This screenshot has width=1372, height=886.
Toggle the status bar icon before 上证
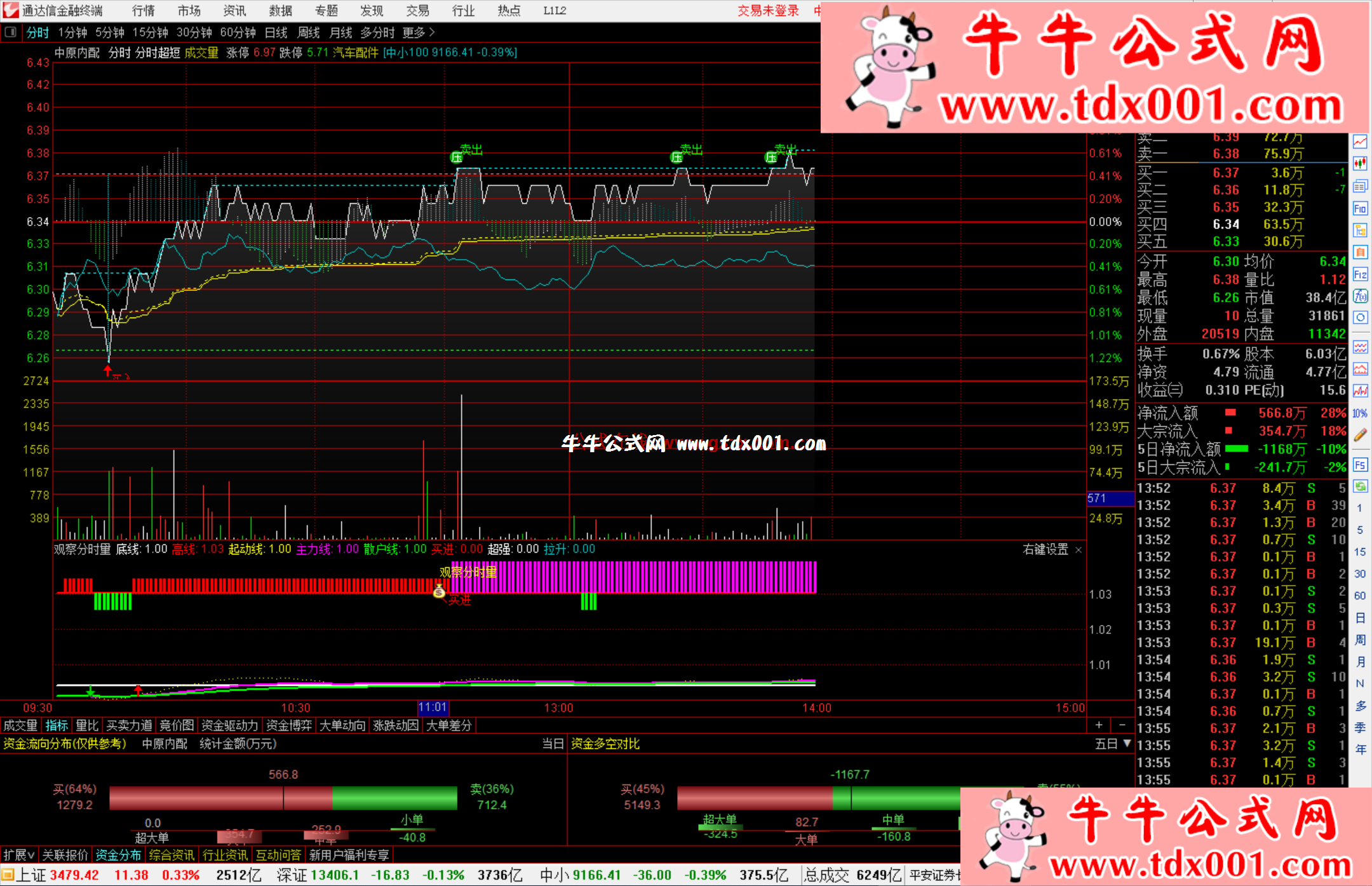[8, 875]
